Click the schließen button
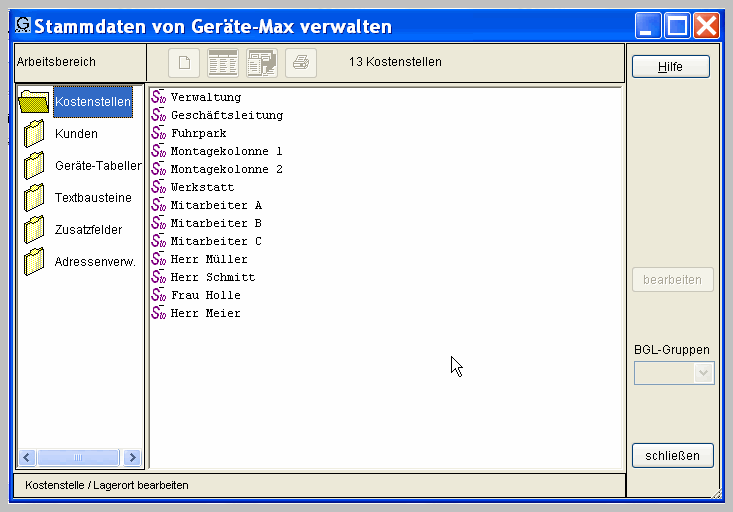Screen dimensions: 733x512 673,456
